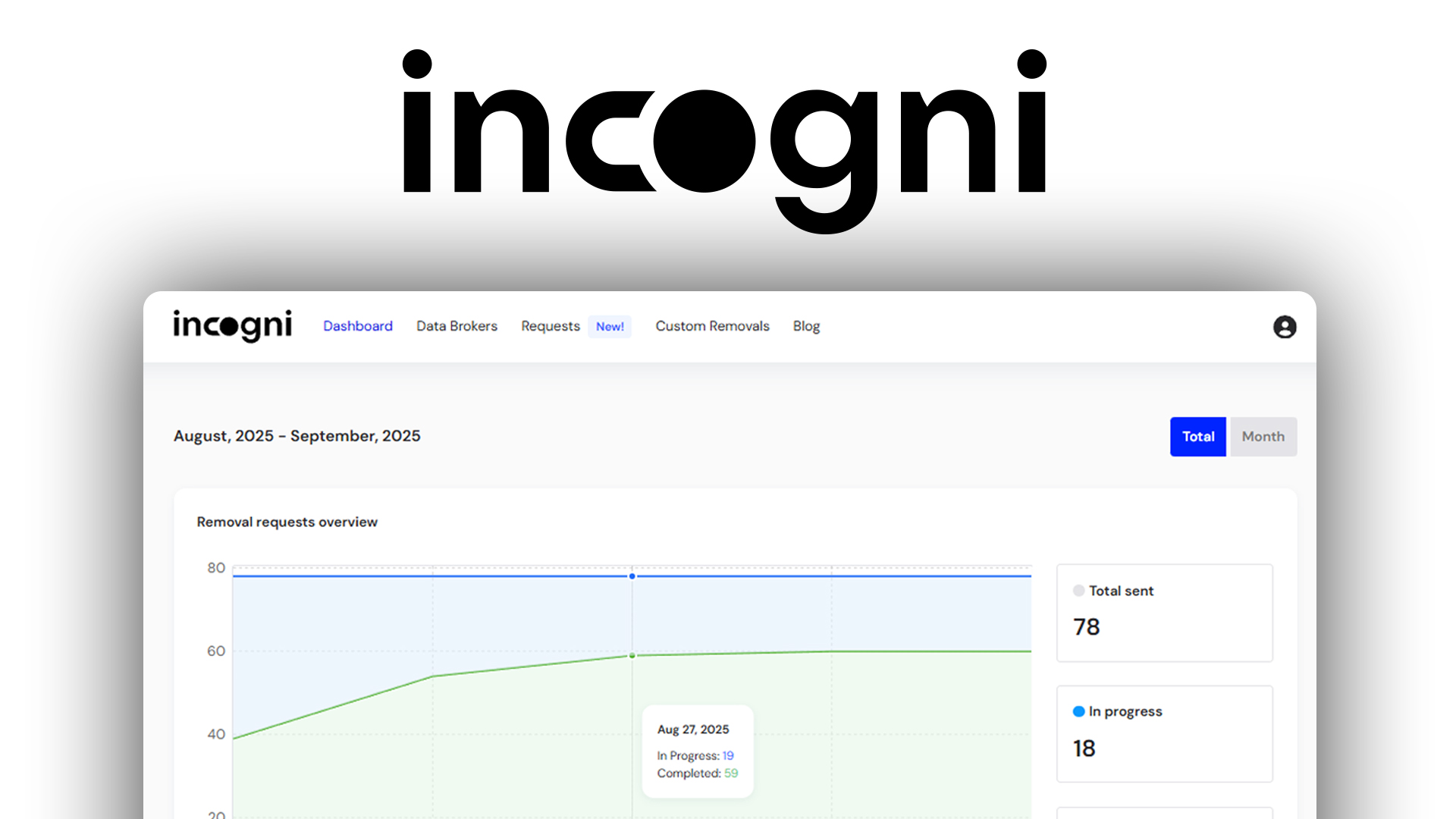Open the date range August 2025 - September 2025
This screenshot has height=819, width=1456.
[297, 436]
